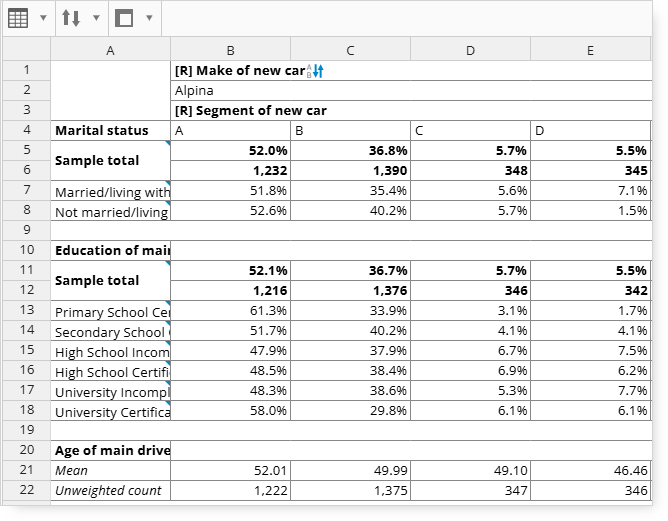Click the window frame icon in the toolbar
The width and height of the screenshot is (668, 521).
coord(124,18)
